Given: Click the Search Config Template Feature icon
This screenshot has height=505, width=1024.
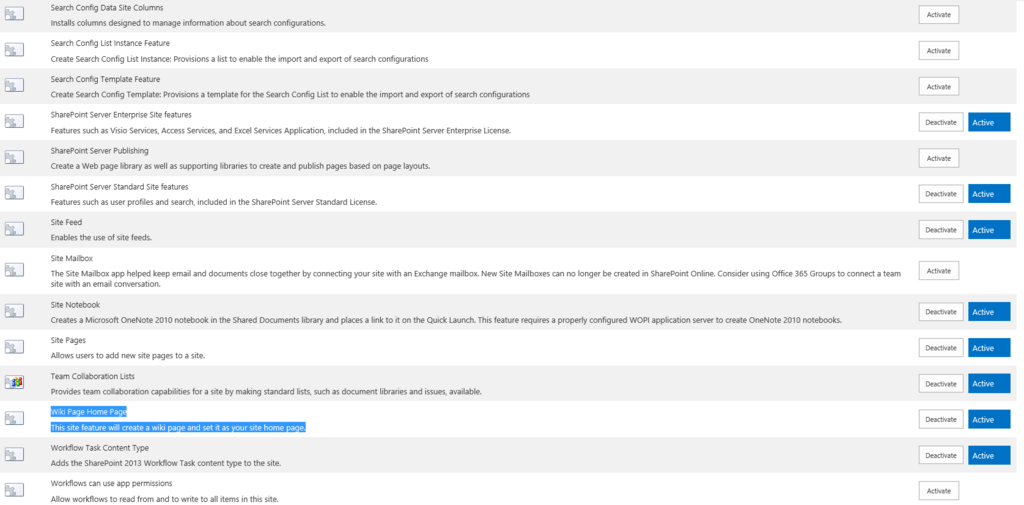Looking at the screenshot, I should [14, 85].
